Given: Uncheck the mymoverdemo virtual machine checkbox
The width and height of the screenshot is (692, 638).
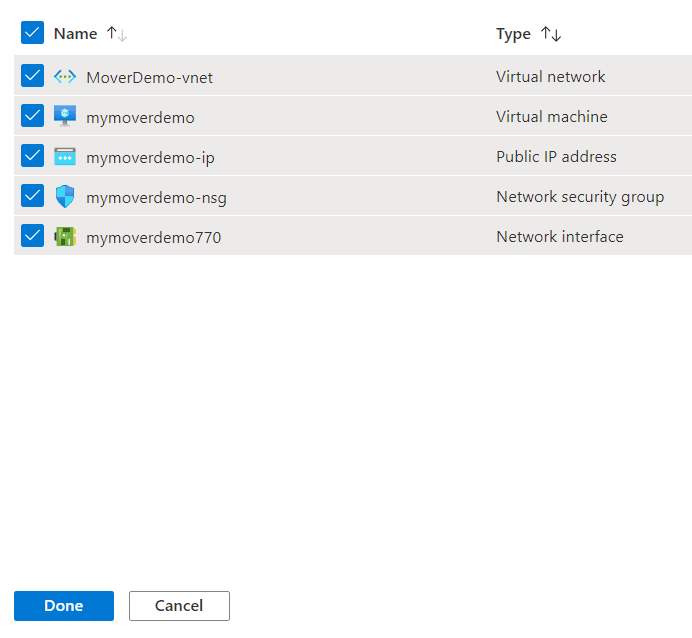Looking at the screenshot, I should tap(32, 116).
